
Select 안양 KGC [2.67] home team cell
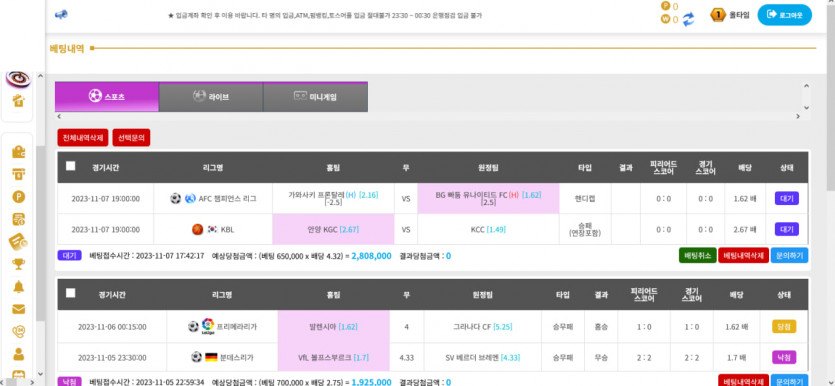click(x=333, y=229)
